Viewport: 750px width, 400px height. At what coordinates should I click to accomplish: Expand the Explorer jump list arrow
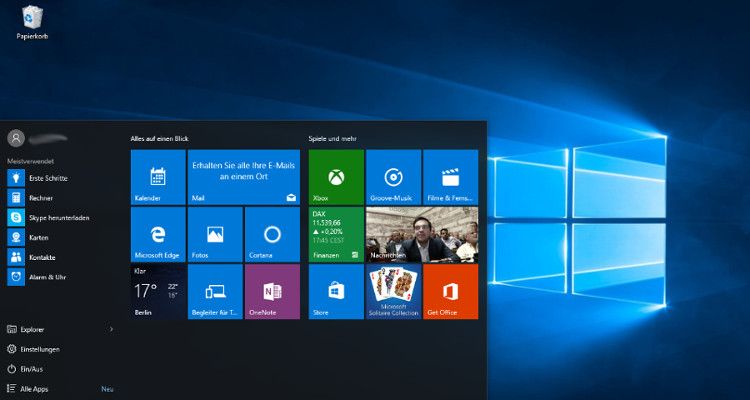point(111,329)
